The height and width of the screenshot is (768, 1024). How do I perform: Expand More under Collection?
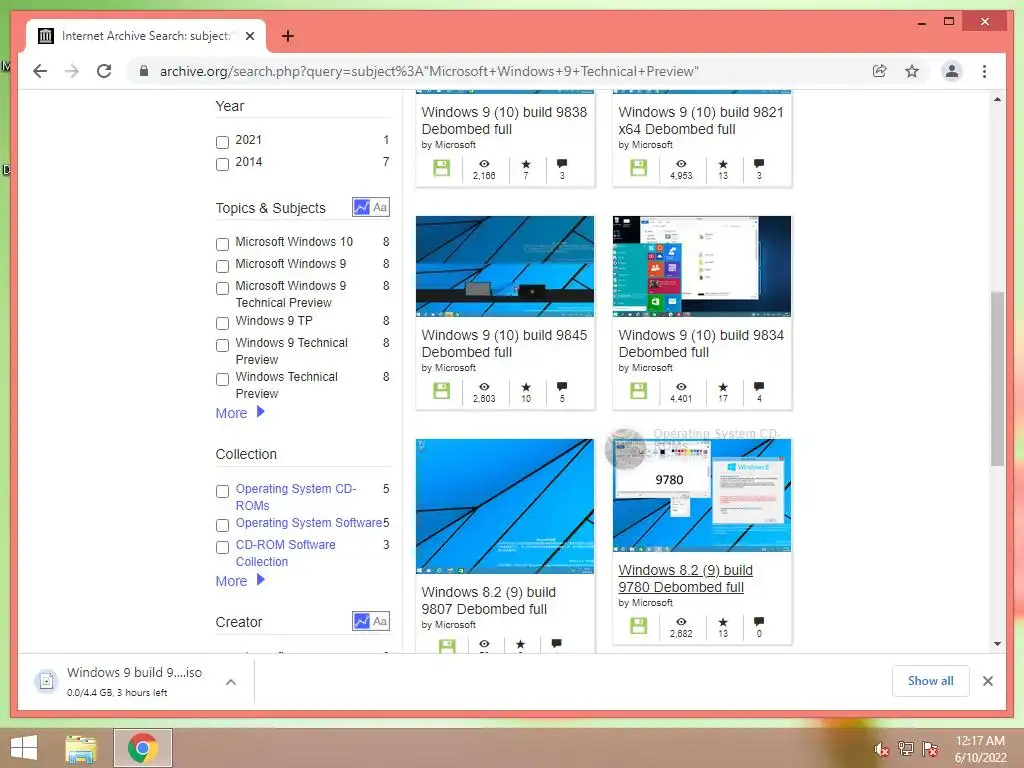click(x=240, y=581)
